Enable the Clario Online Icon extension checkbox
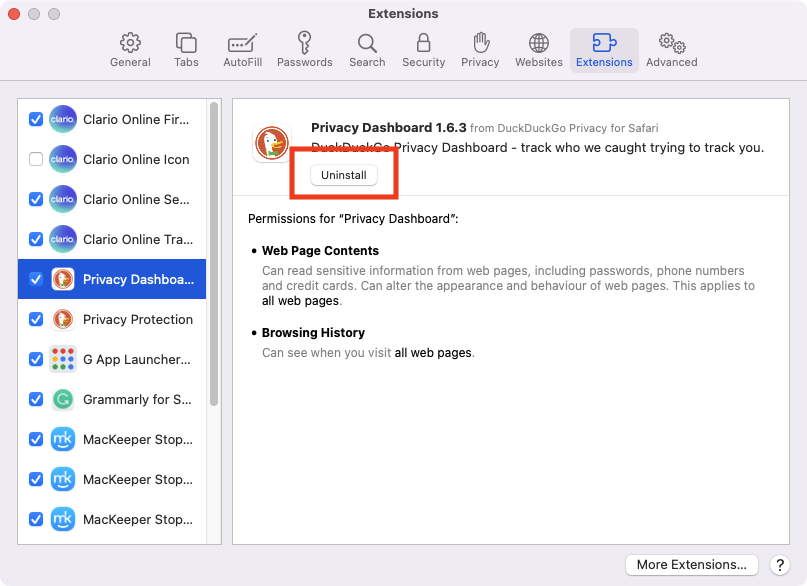 pos(36,159)
